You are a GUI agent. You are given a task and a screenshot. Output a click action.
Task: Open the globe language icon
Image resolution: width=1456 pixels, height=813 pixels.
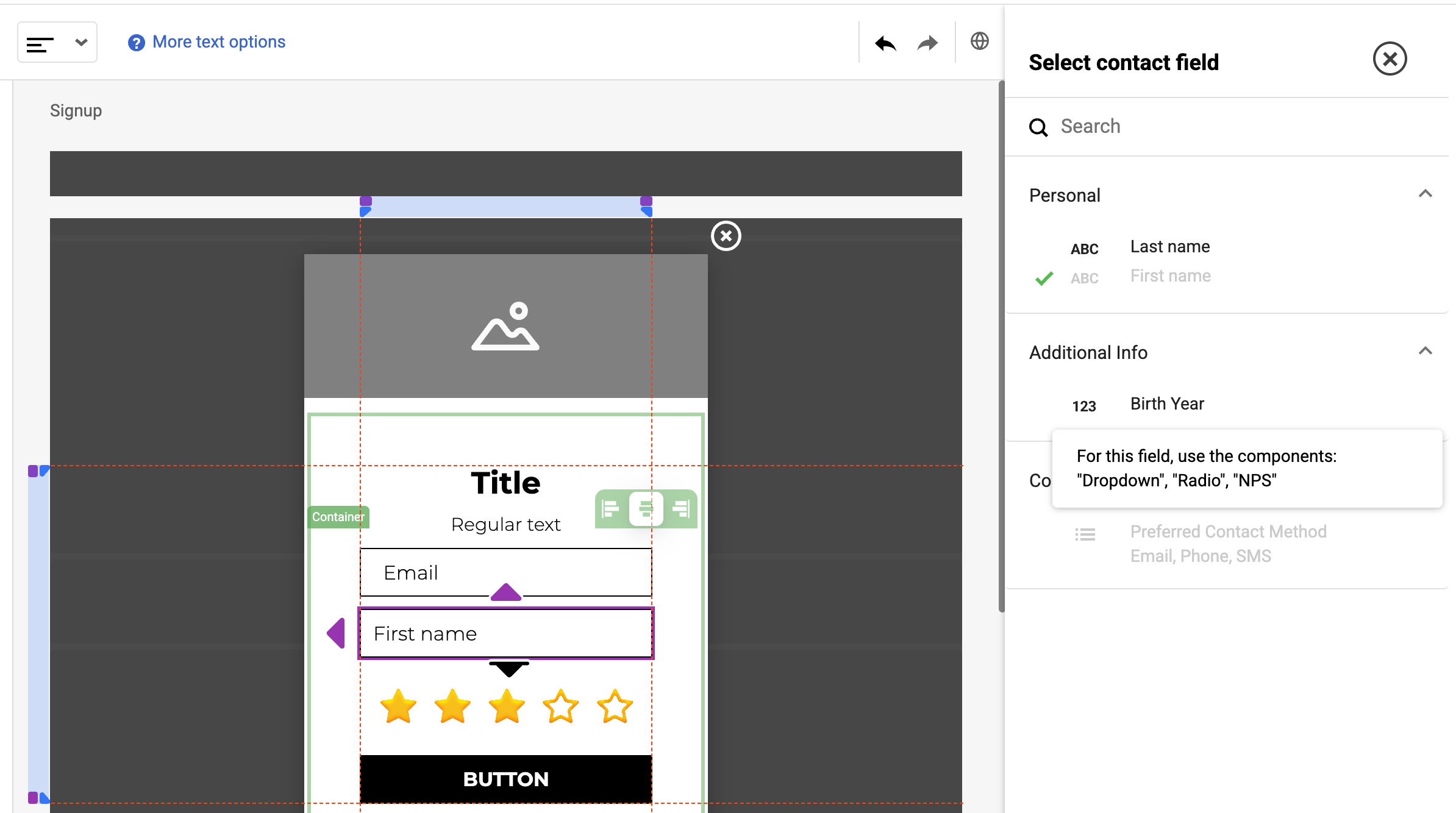979,41
